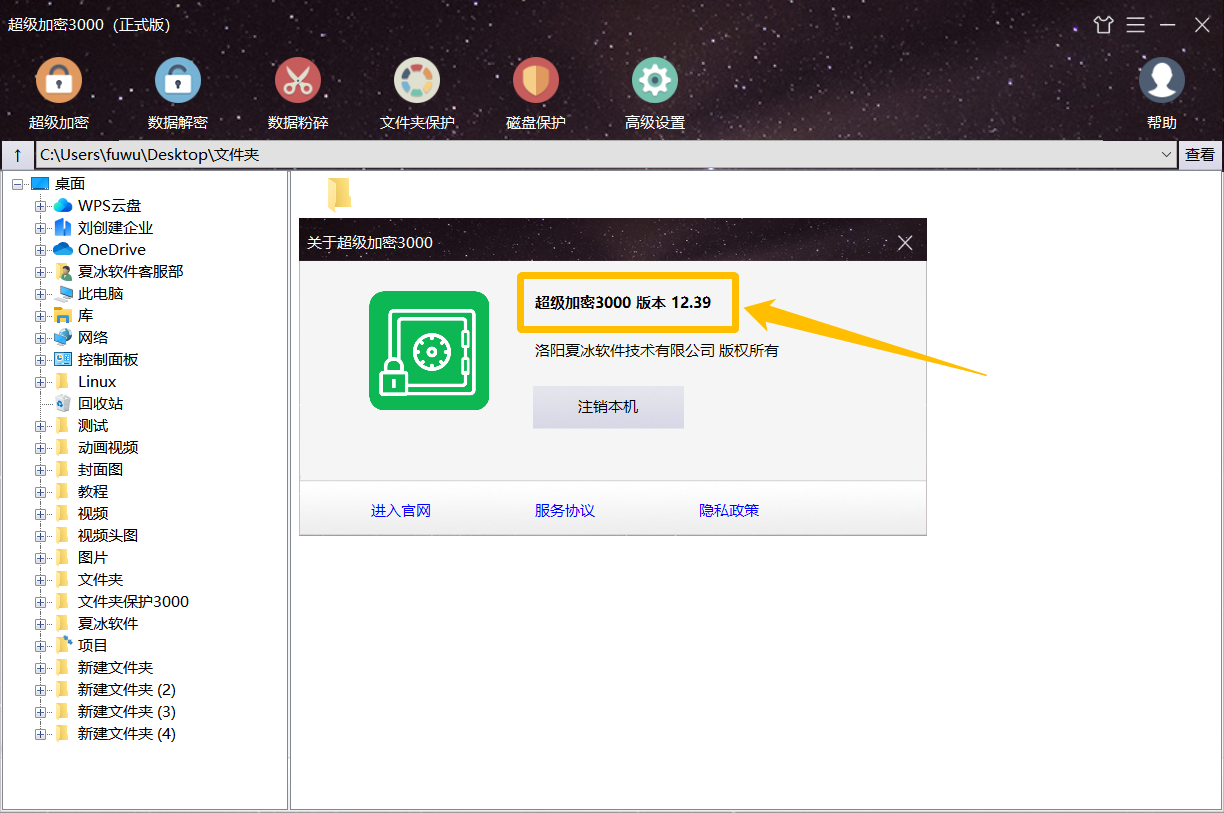Select 新建文件夹 (3) in tree
Screen dimensions: 1224x813
point(127,711)
